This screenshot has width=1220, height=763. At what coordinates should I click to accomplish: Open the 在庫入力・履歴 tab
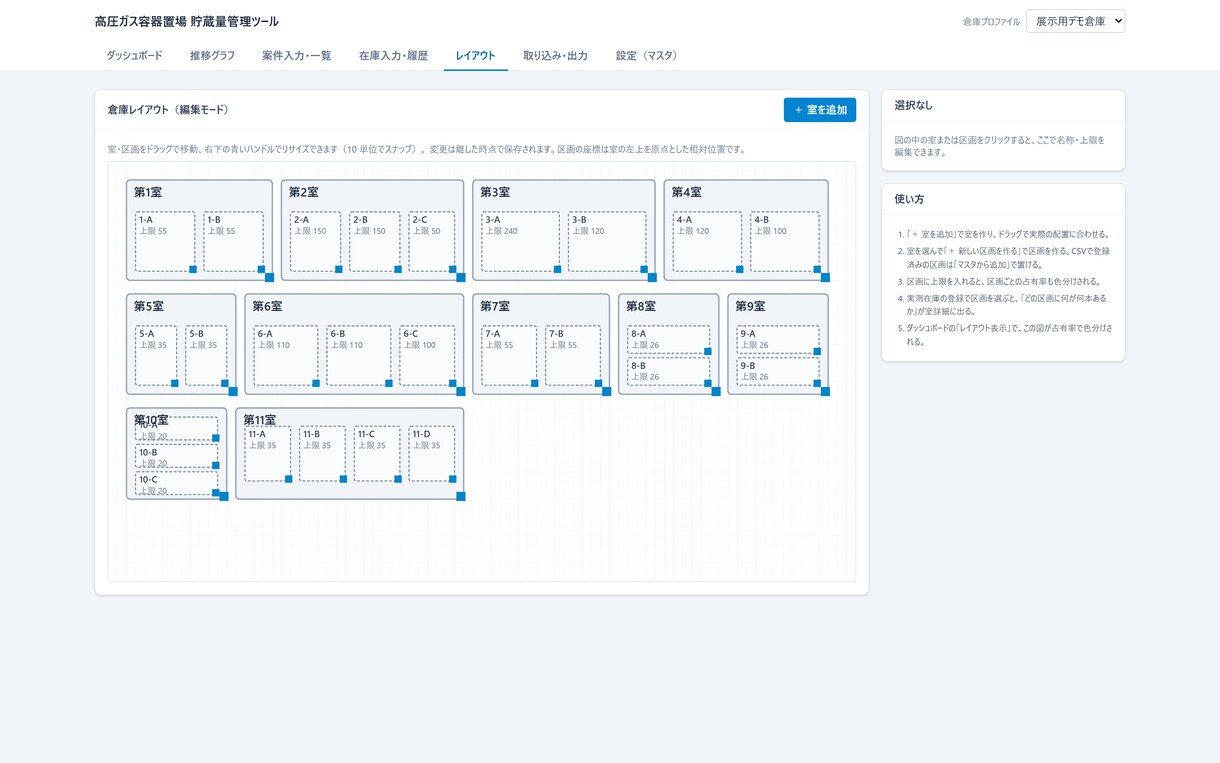point(393,56)
